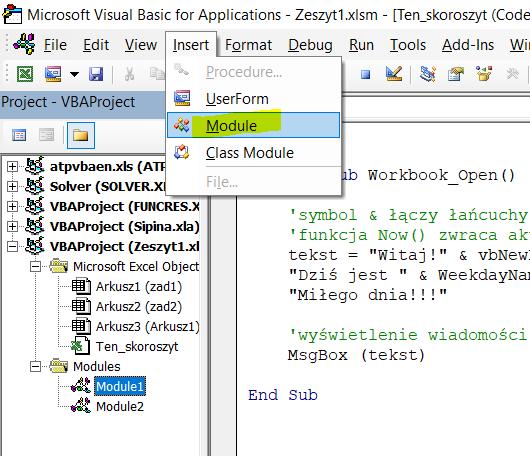Open Project Explorer toolbar icon
530x456 pixels.
pos(428,74)
